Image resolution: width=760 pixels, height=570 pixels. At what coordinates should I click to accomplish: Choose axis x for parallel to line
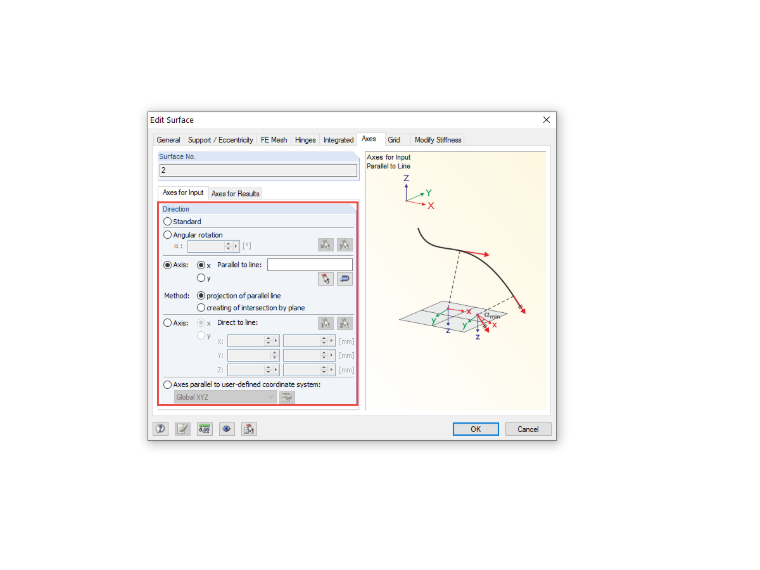point(201,265)
